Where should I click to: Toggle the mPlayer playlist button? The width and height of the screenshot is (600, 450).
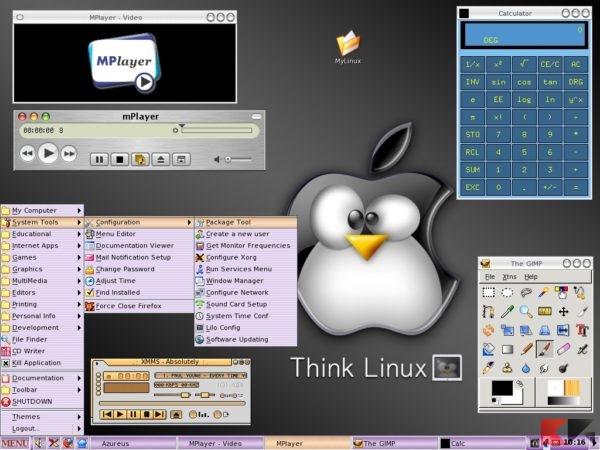140,159
